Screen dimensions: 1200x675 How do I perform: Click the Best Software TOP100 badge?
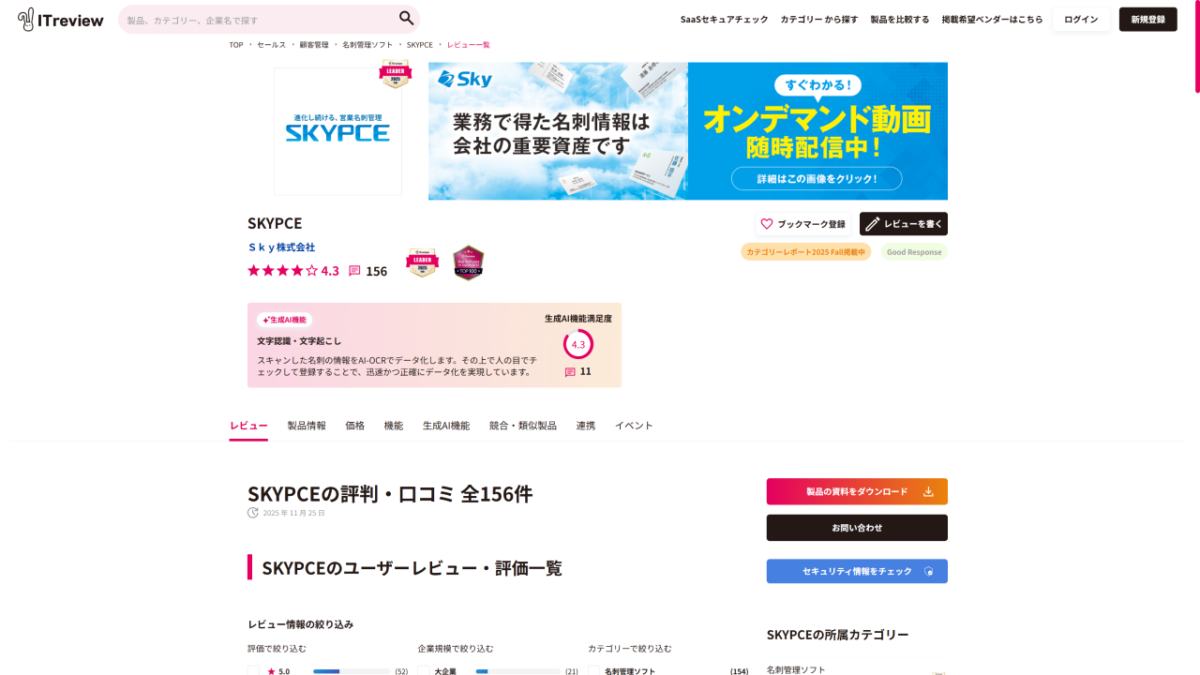(466, 261)
